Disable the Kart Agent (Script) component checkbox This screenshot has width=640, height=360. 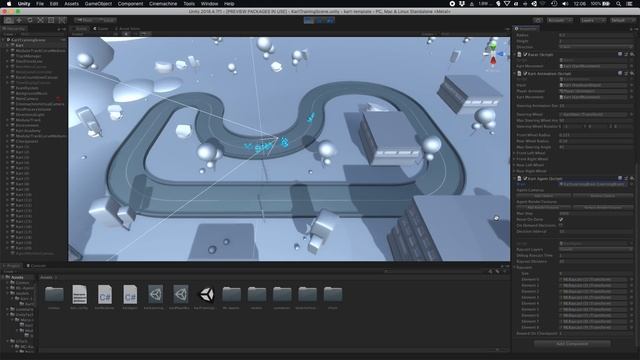point(525,178)
